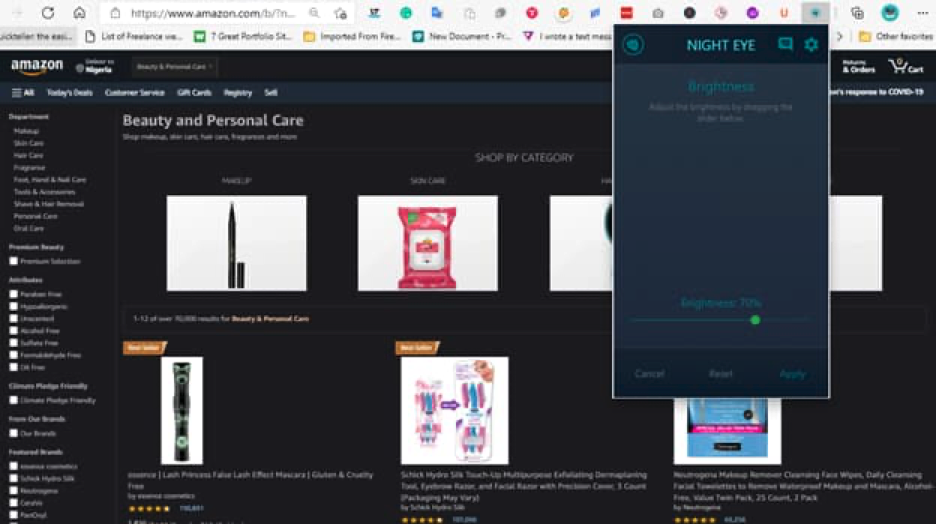Check the Alcohol Free checkbox

tap(13, 330)
